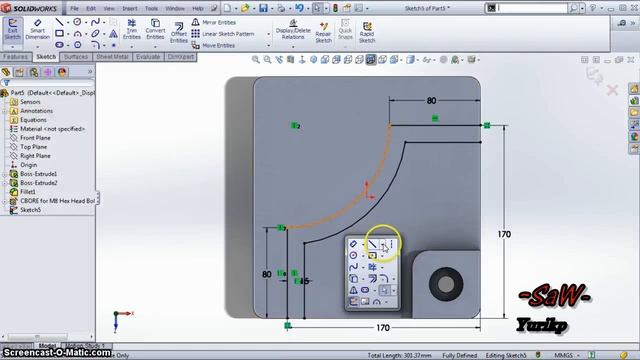Open the Edit menu
The image size is (640, 360).
click(x=91, y=8)
